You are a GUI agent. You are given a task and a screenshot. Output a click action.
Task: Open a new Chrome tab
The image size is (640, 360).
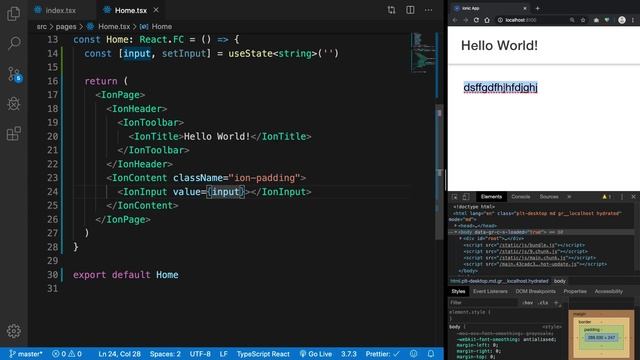point(538,8)
